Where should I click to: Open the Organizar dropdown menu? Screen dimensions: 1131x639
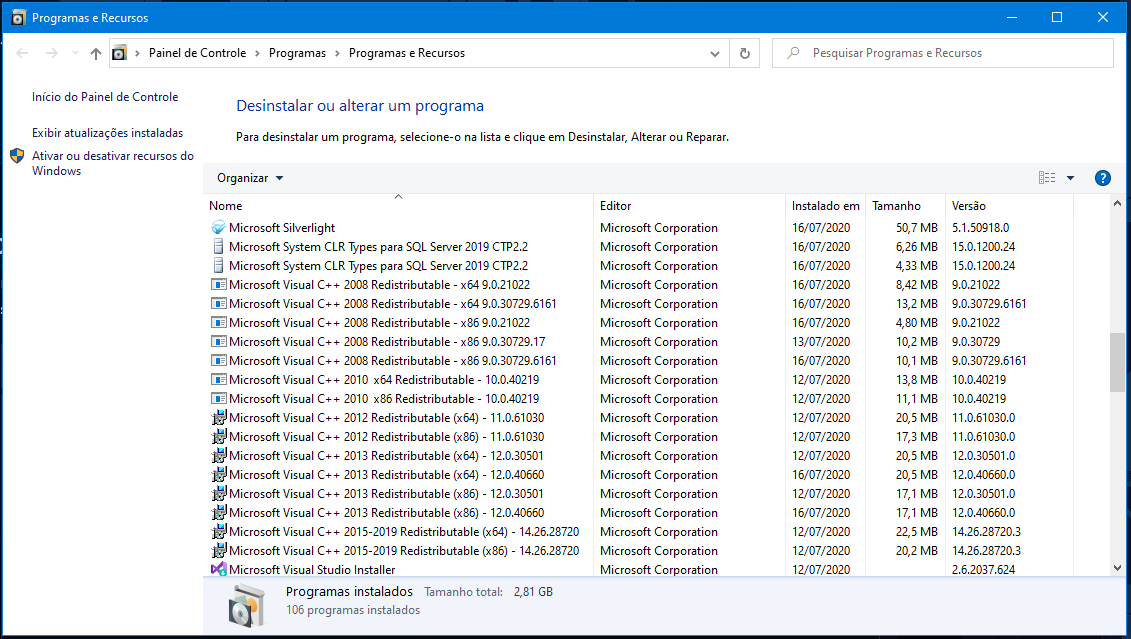250,178
